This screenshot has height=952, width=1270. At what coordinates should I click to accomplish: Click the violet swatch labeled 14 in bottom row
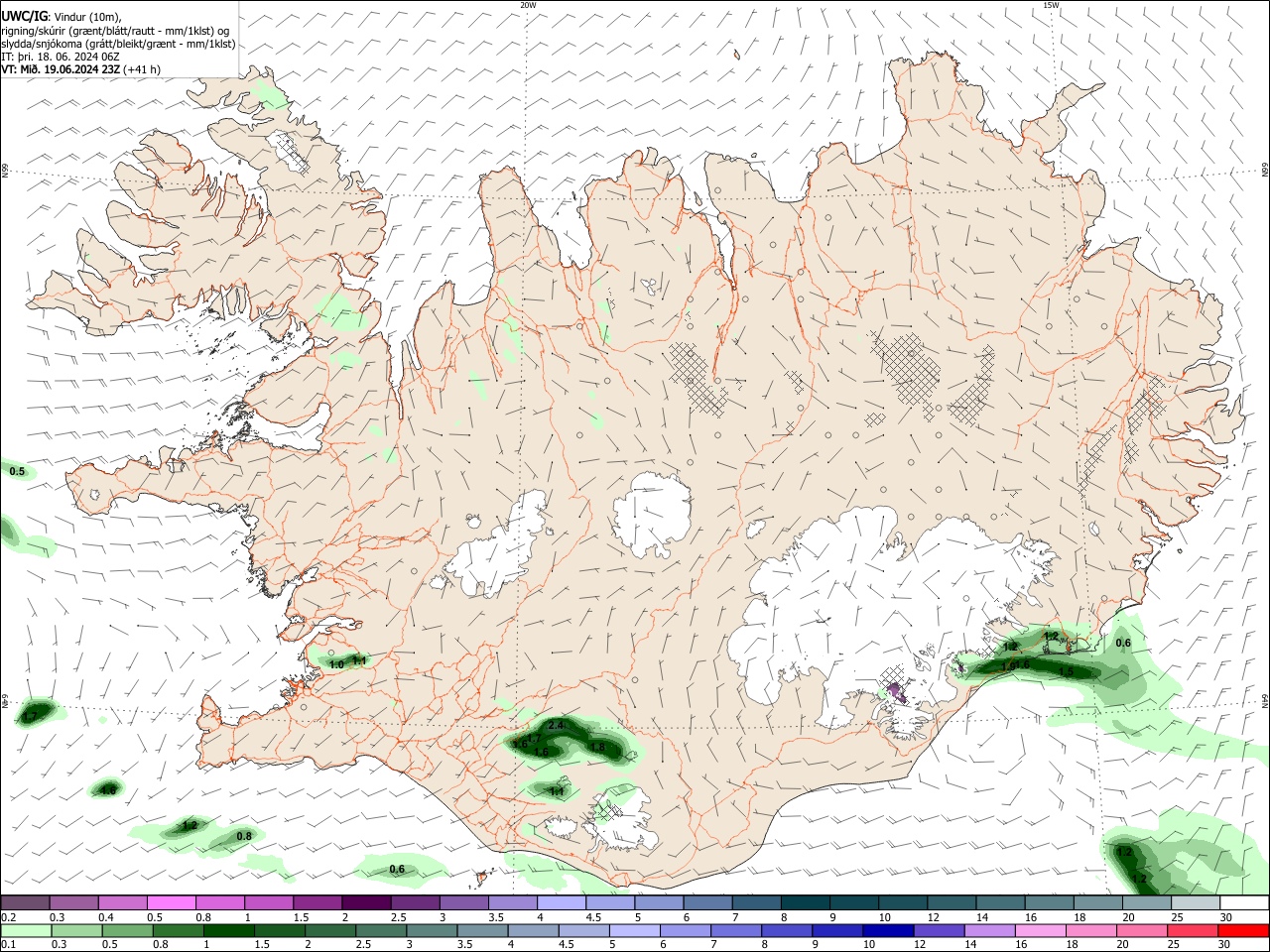[988, 931]
